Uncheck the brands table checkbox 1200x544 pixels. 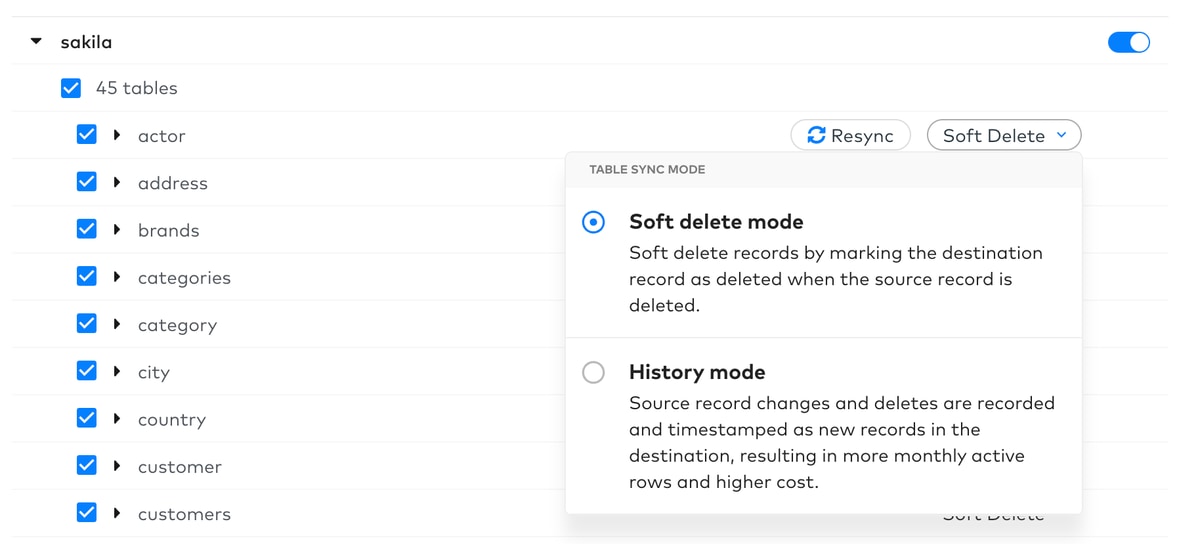pos(87,229)
